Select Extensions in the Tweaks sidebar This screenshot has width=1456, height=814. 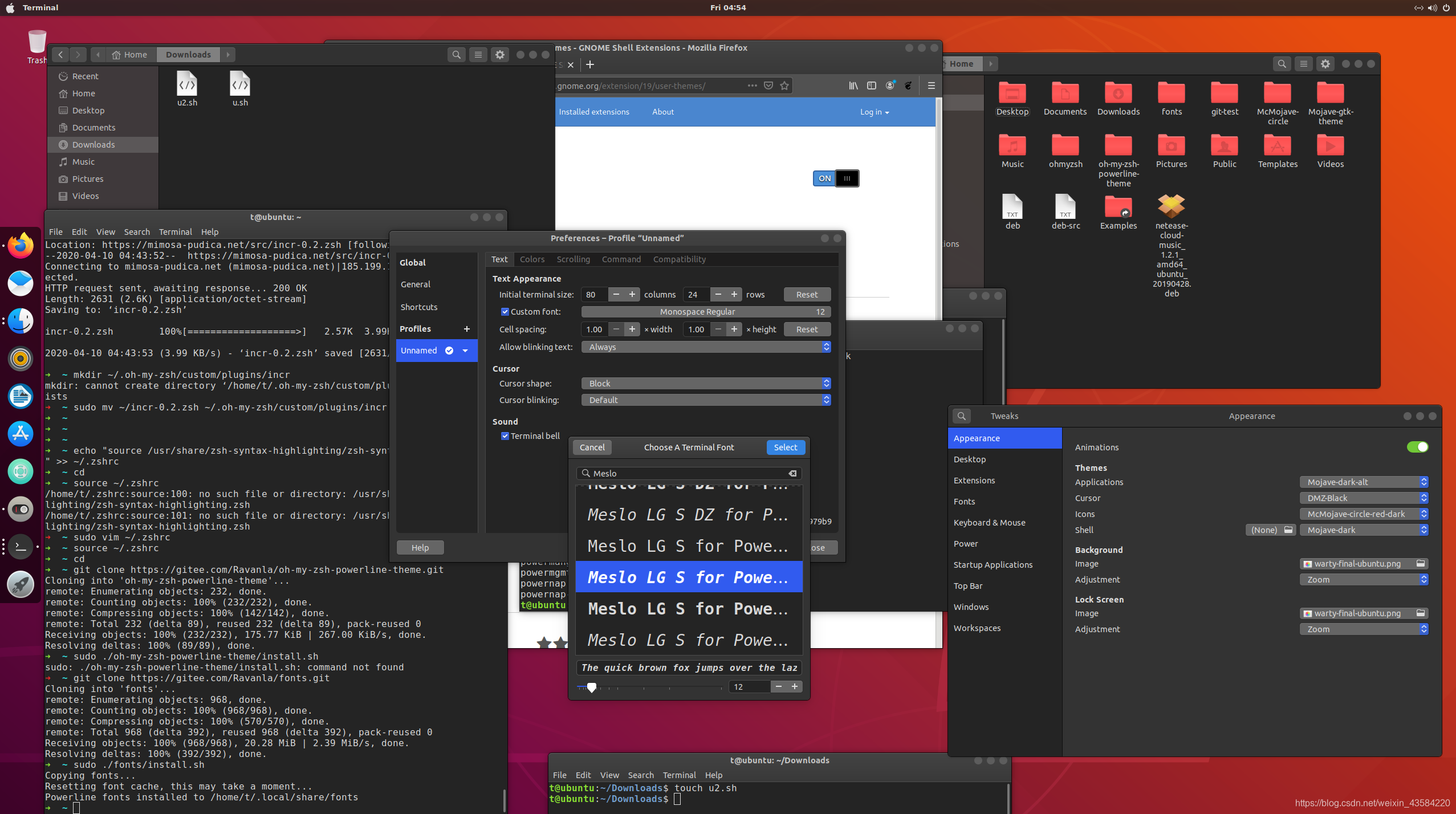(x=974, y=481)
